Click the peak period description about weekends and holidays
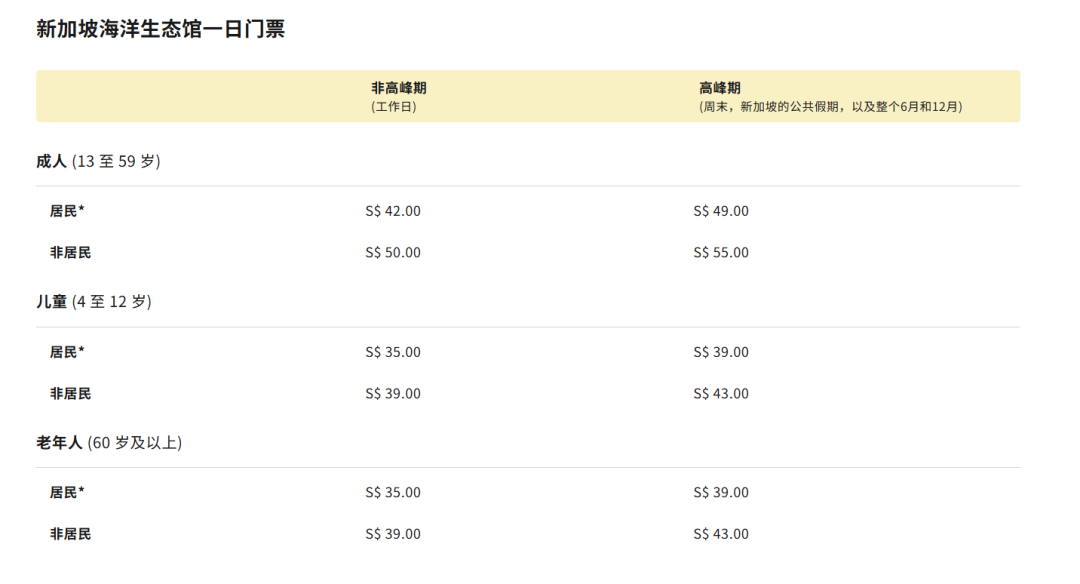Image resolution: width=1080 pixels, height=584 pixels. (831, 107)
